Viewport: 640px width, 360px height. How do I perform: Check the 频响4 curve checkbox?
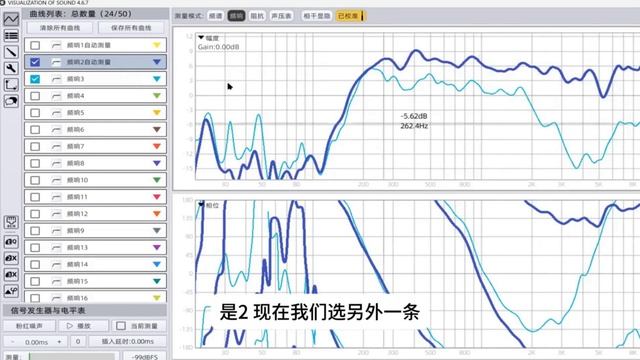[35, 96]
